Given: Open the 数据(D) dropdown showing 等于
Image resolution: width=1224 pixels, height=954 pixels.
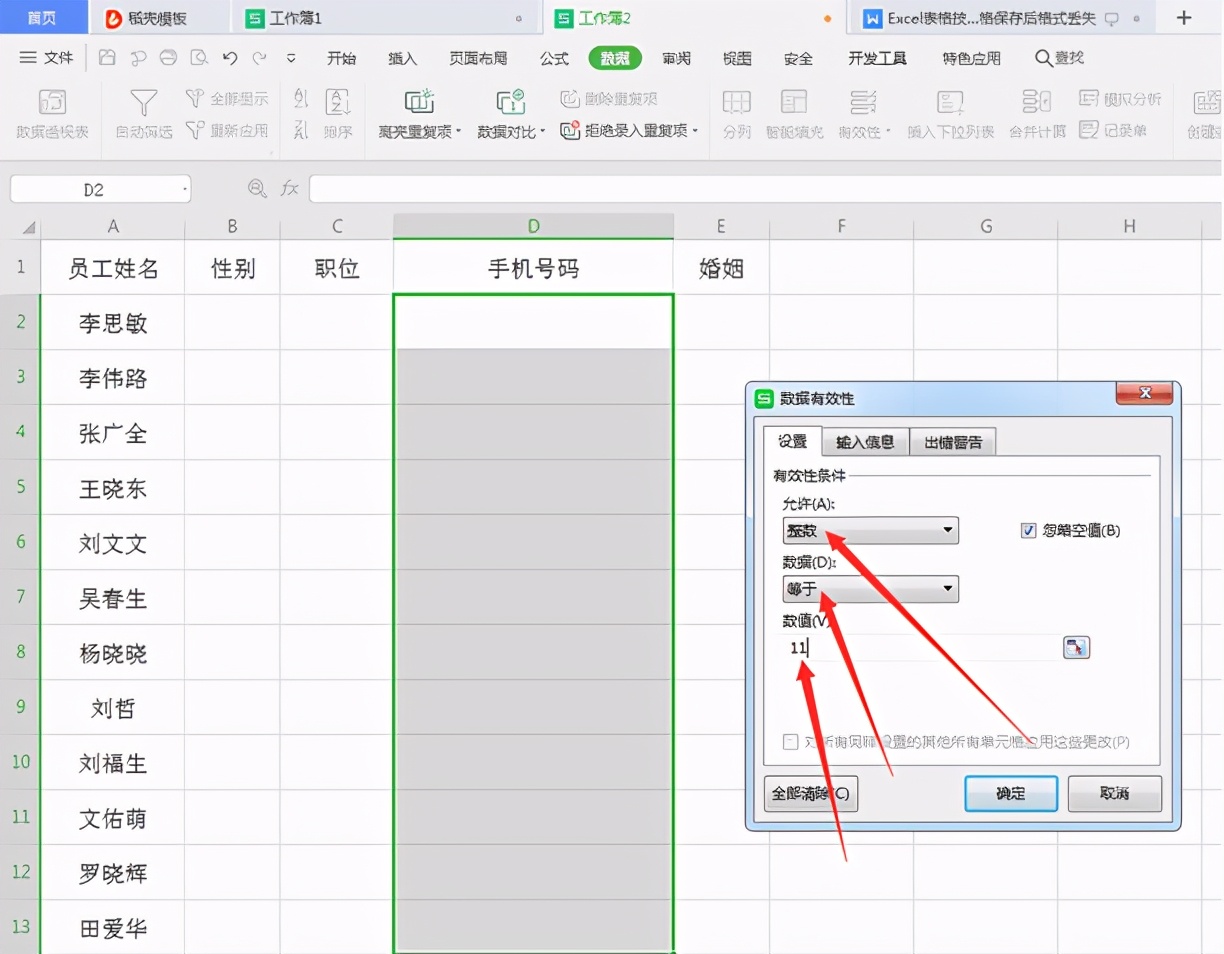Looking at the screenshot, I should (x=870, y=589).
